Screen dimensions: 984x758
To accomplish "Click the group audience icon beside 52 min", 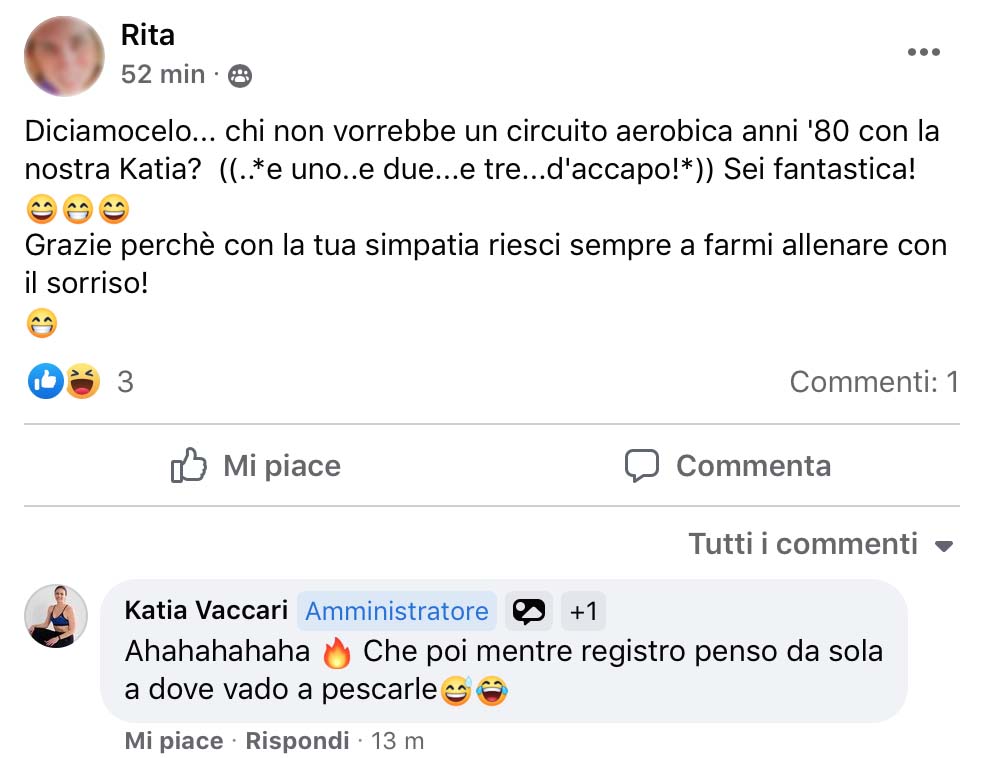I will coord(240,75).
